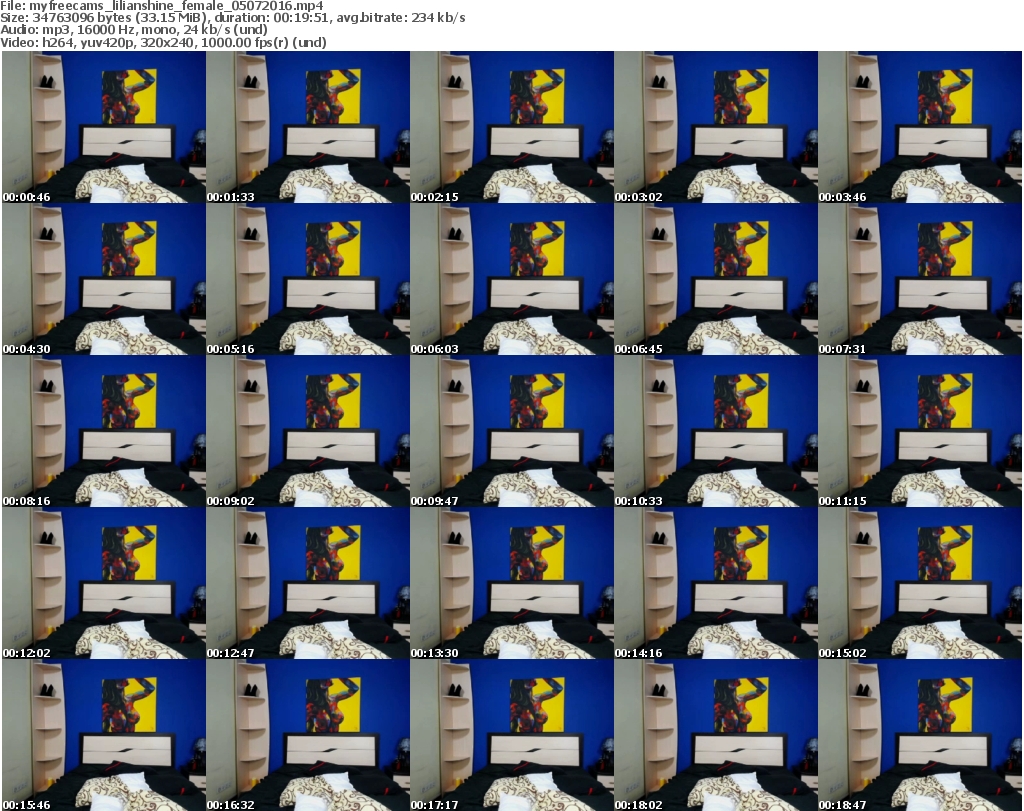Select the thumbnail frame at 00:09:02
The image size is (1024, 811).
point(308,432)
